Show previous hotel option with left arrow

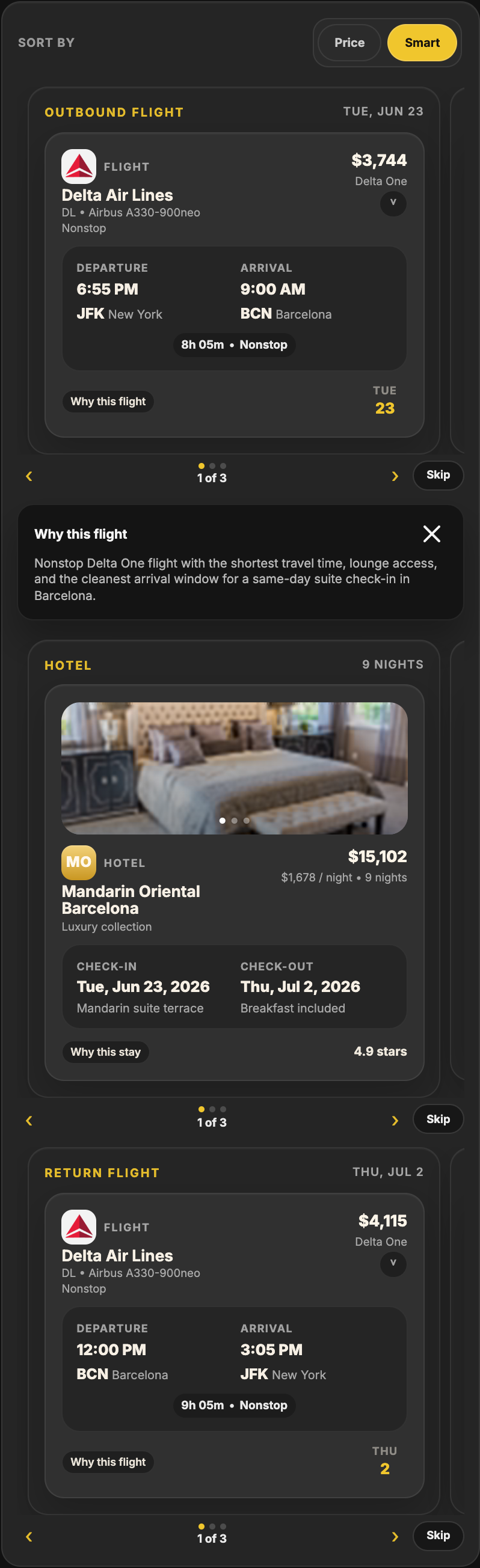tap(29, 1120)
